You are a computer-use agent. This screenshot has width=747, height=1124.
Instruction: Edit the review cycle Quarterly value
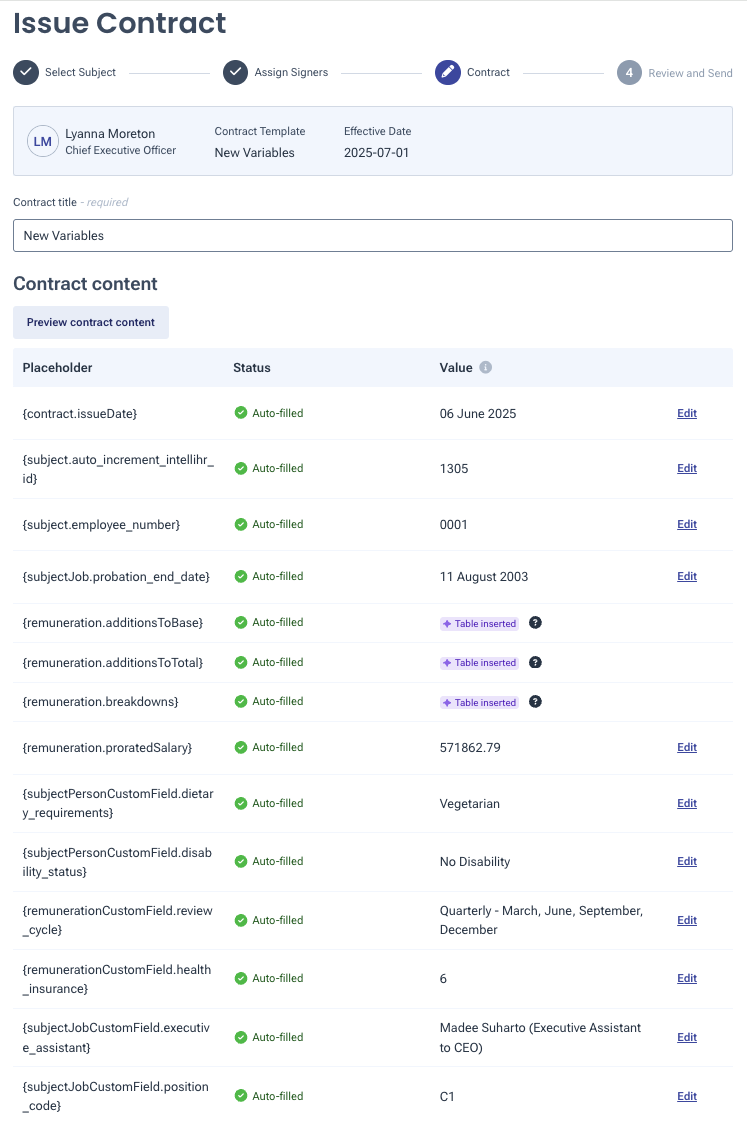[x=687, y=920]
